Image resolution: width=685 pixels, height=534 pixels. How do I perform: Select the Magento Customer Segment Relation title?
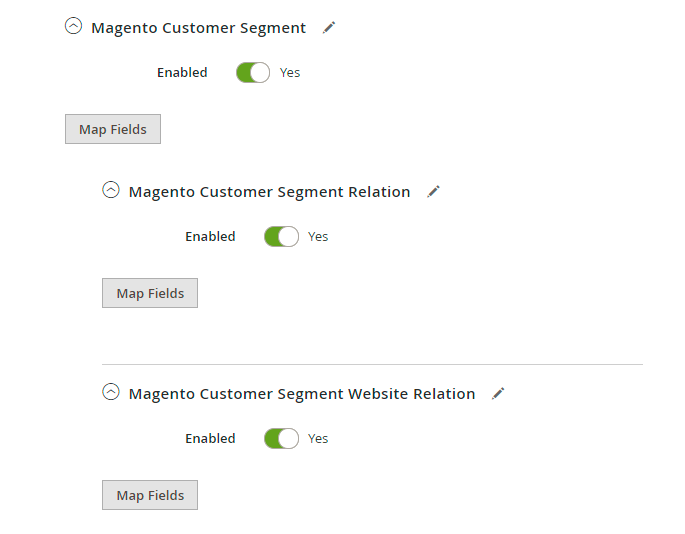[269, 192]
